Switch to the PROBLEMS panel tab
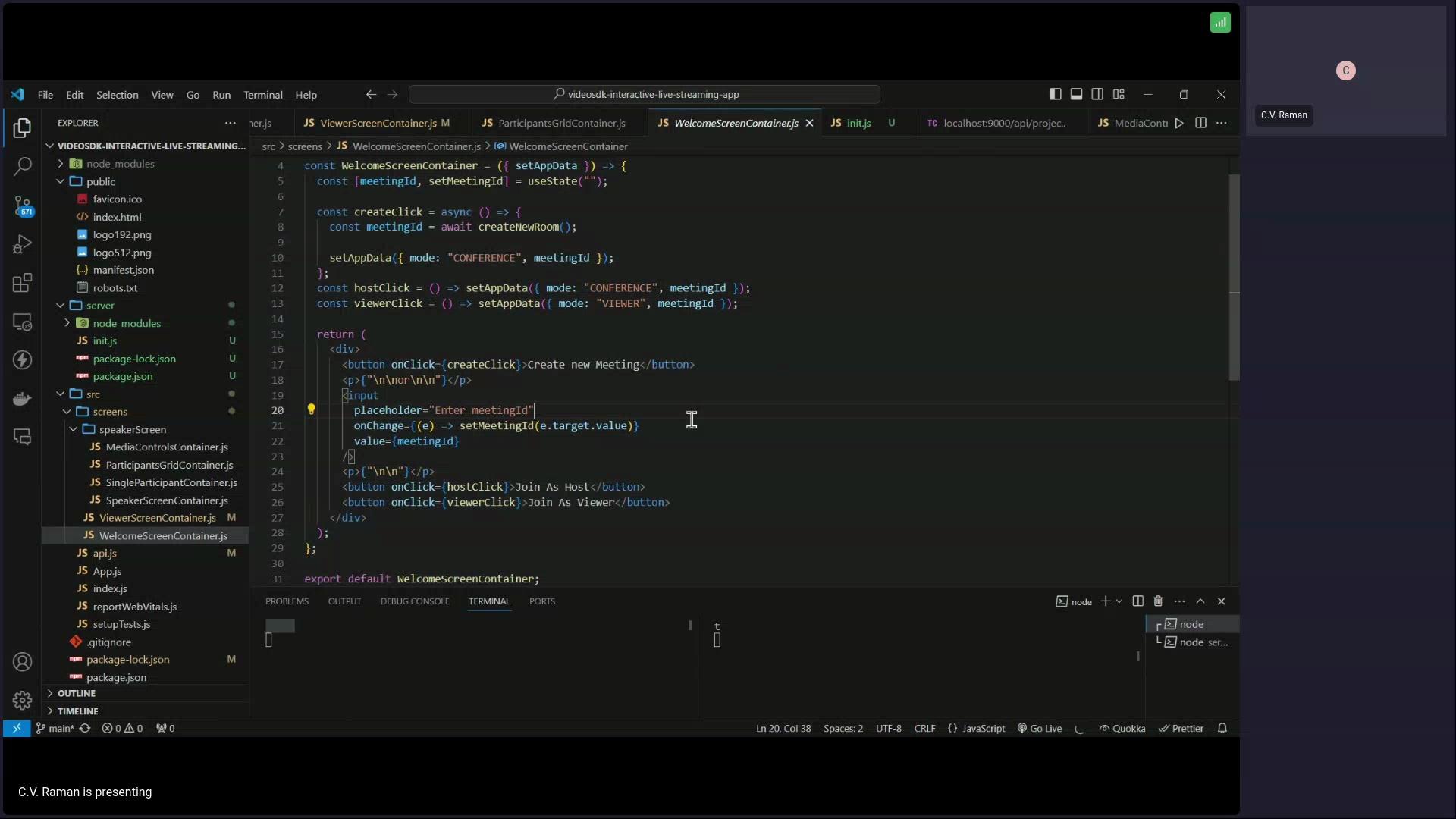 tap(287, 601)
